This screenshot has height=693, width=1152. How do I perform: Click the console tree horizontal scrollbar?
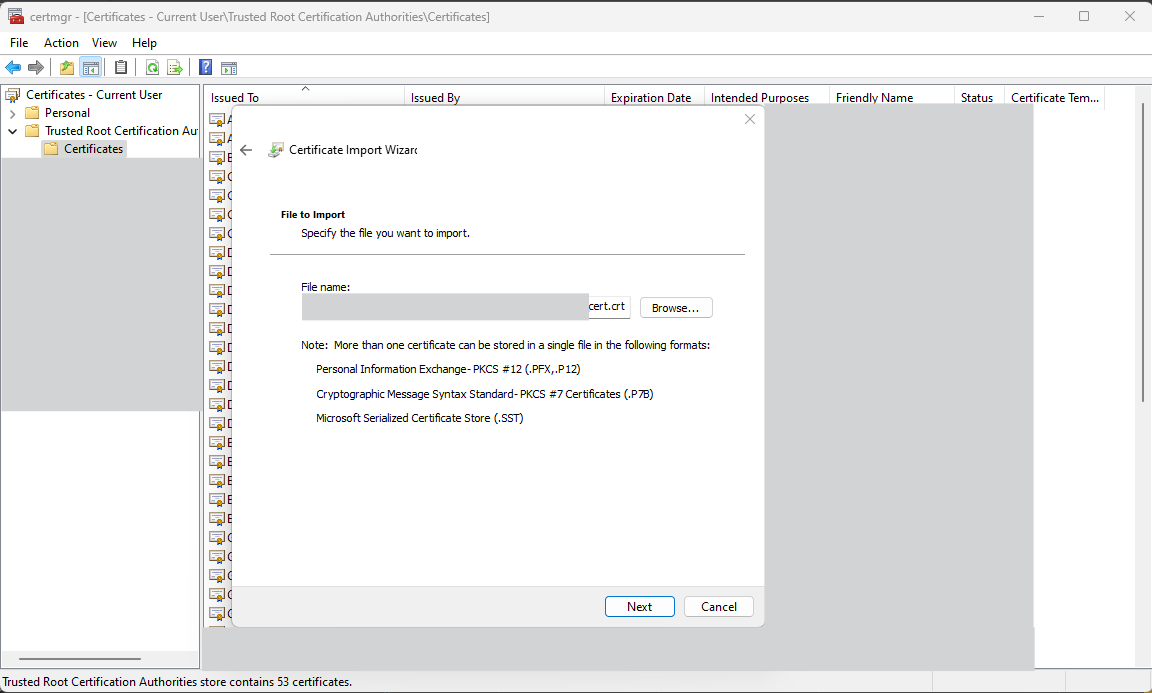79,658
